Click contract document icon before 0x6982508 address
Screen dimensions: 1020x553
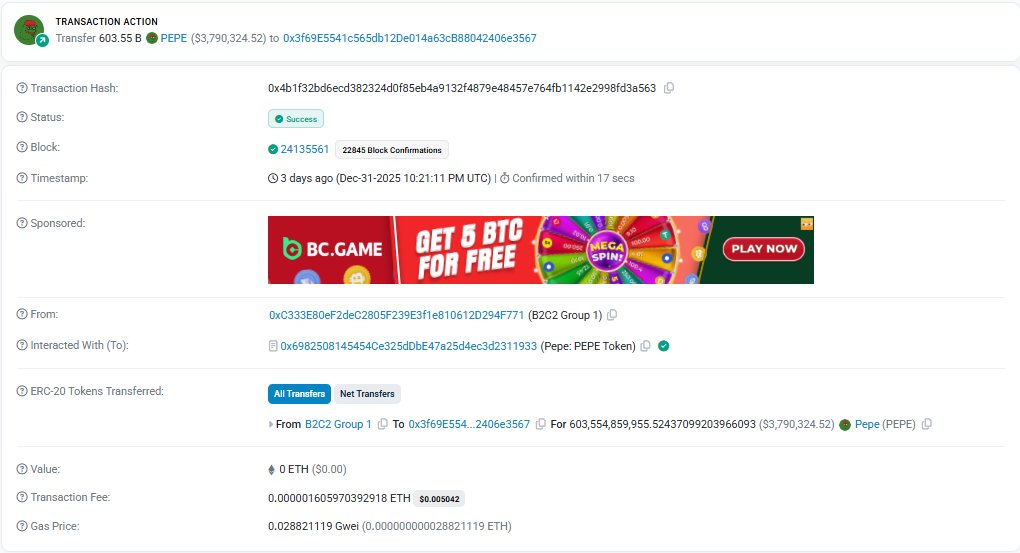tap(273, 346)
